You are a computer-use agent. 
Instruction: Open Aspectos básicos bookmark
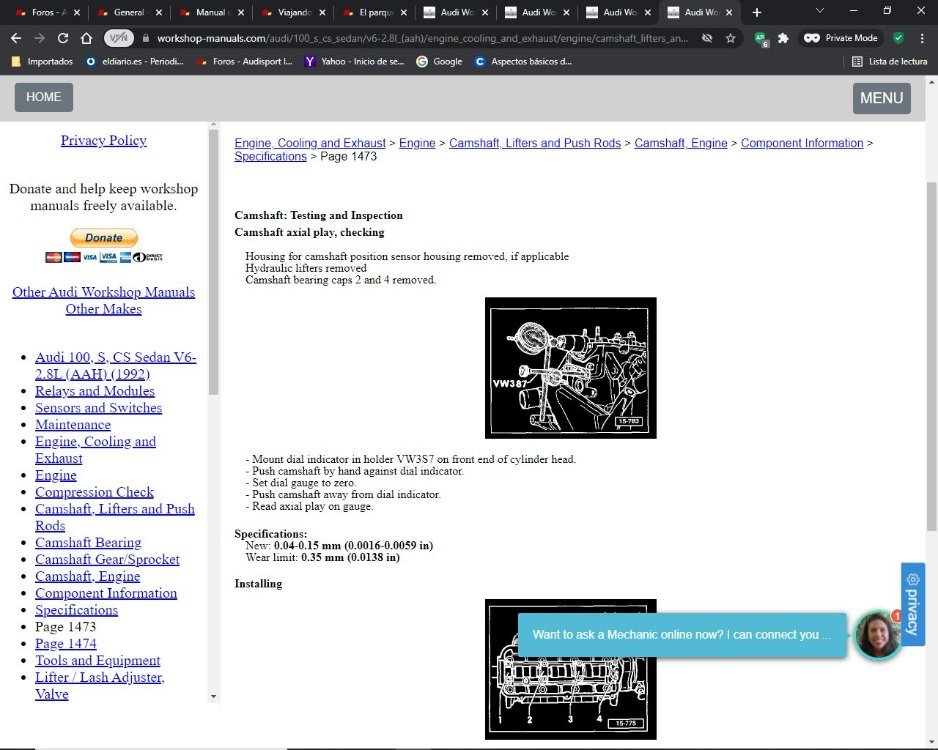tap(523, 61)
